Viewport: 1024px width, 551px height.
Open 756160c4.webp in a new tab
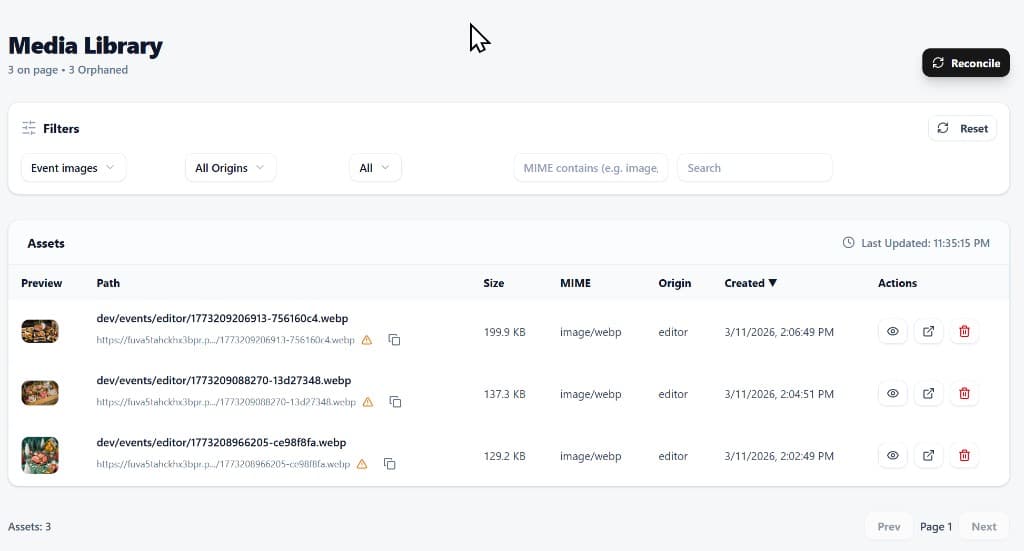[928, 332]
